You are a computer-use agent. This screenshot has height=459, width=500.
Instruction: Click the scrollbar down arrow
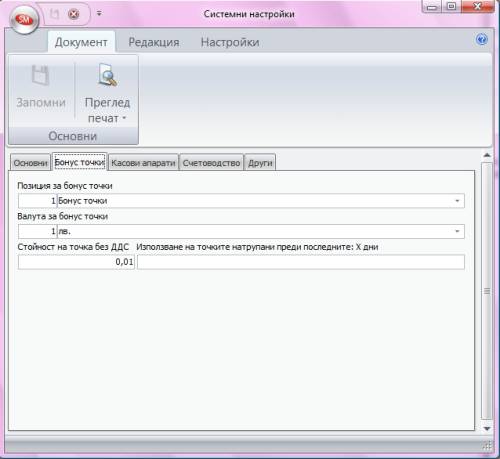tap(487, 428)
